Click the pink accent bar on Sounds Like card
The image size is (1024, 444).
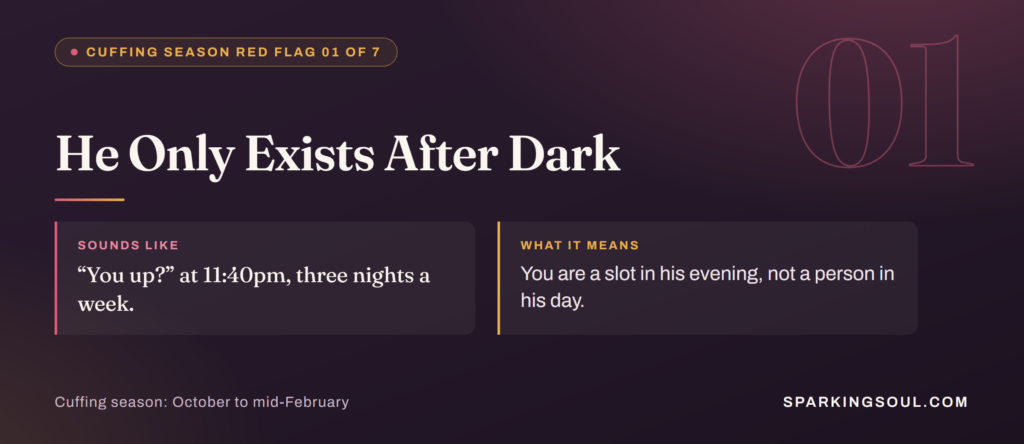[56, 278]
